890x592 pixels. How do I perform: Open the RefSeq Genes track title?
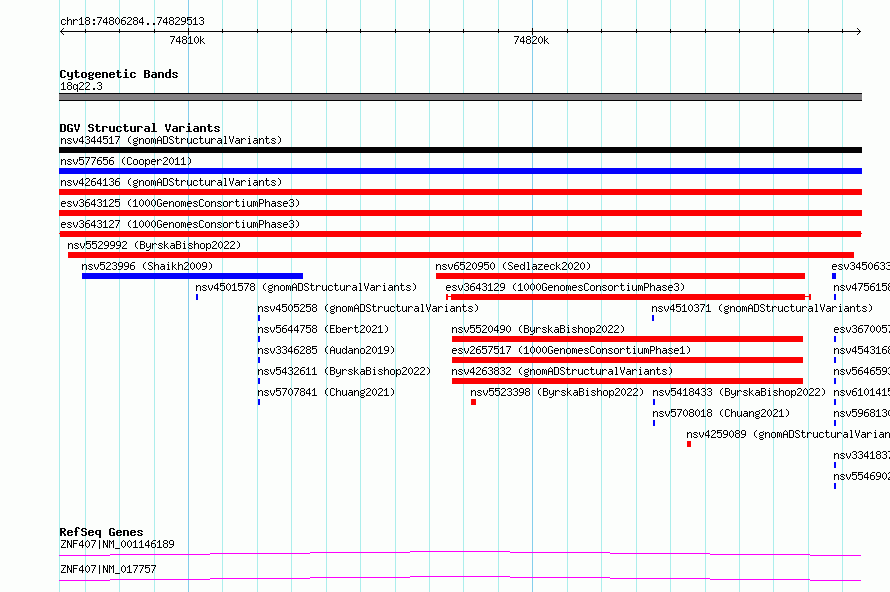tap(101, 532)
